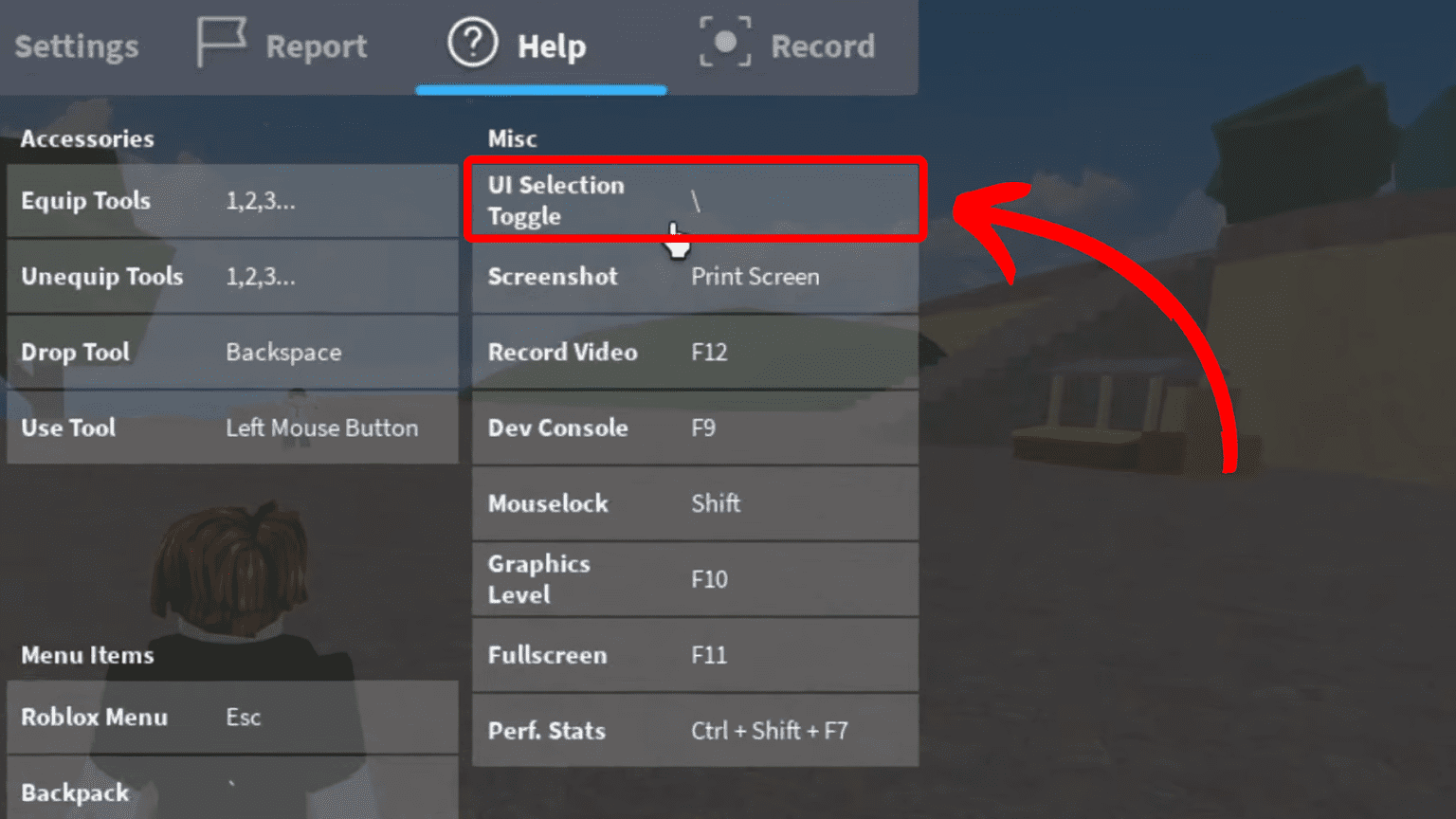Click the Graphics Level F10 row
The height and width of the screenshot is (819, 1456).
tap(695, 579)
